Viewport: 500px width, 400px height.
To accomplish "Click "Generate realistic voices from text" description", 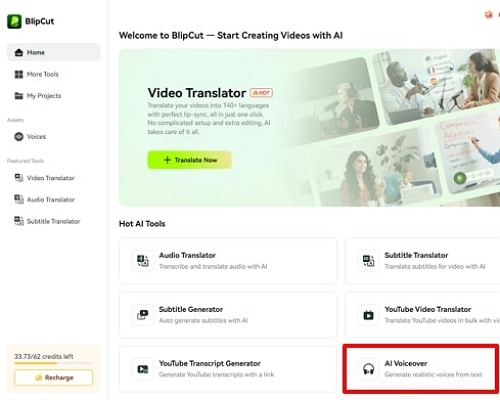I will pos(433,374).
